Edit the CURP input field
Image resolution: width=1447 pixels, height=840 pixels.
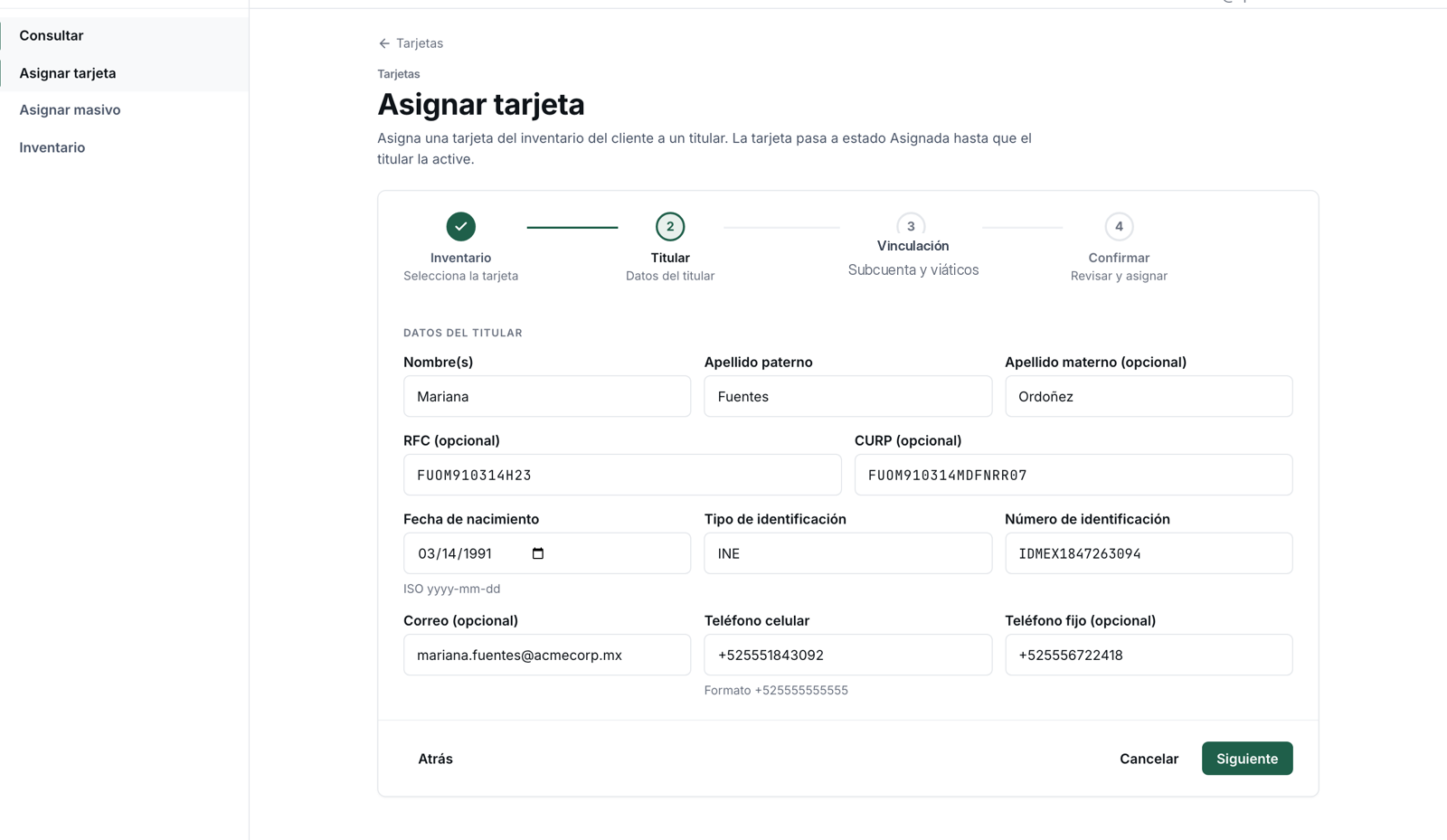click(x=1073, y=475)
